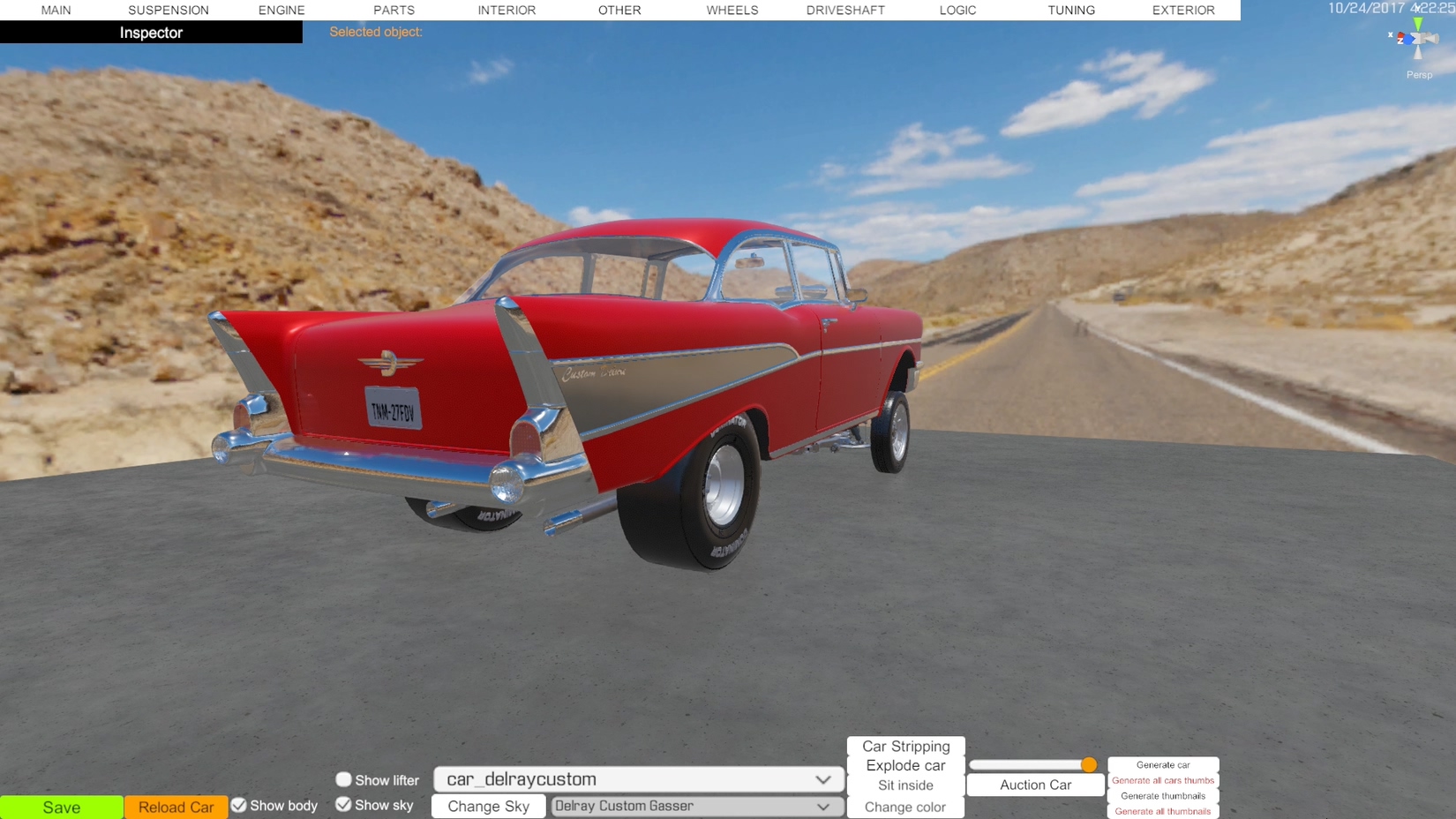Open the ENGINE menu
1456x819 pixels.
pyautogui.click(x=281, y=10)
